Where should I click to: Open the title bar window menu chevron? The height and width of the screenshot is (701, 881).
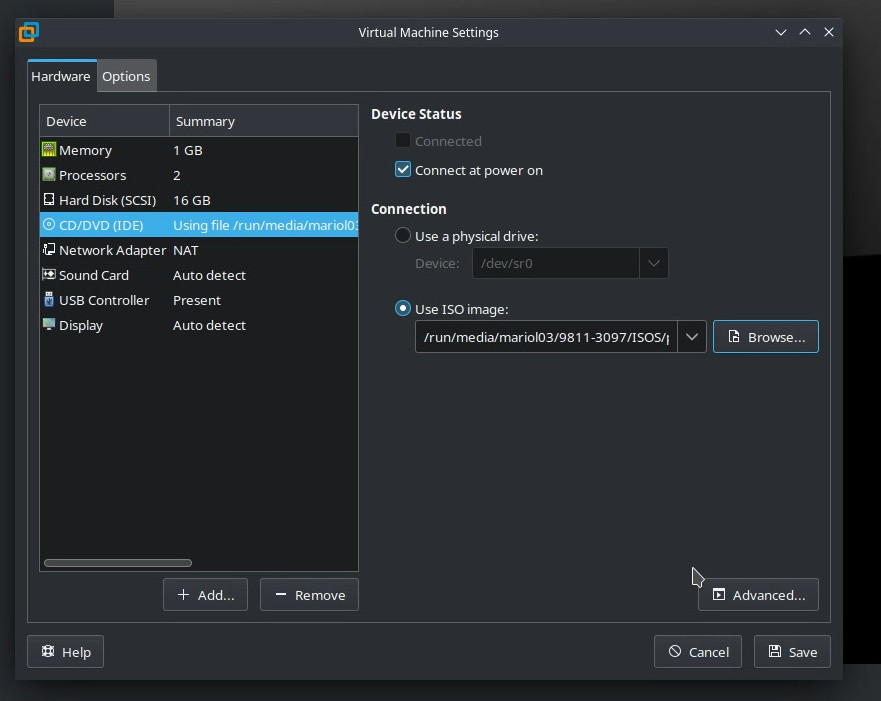pyautogui.click(x=781, y=32)
